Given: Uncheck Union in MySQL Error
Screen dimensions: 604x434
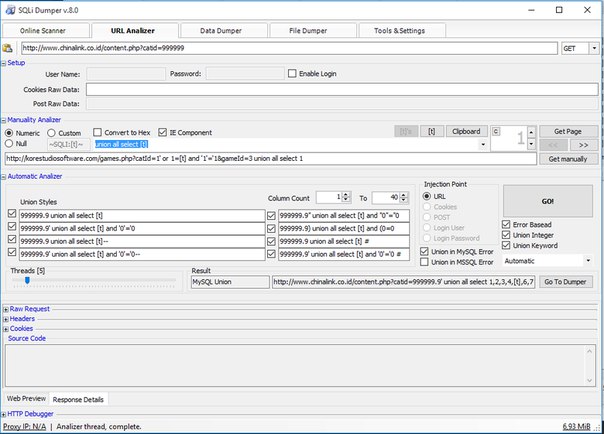Looking at the screenshot, I should point(424,251).
